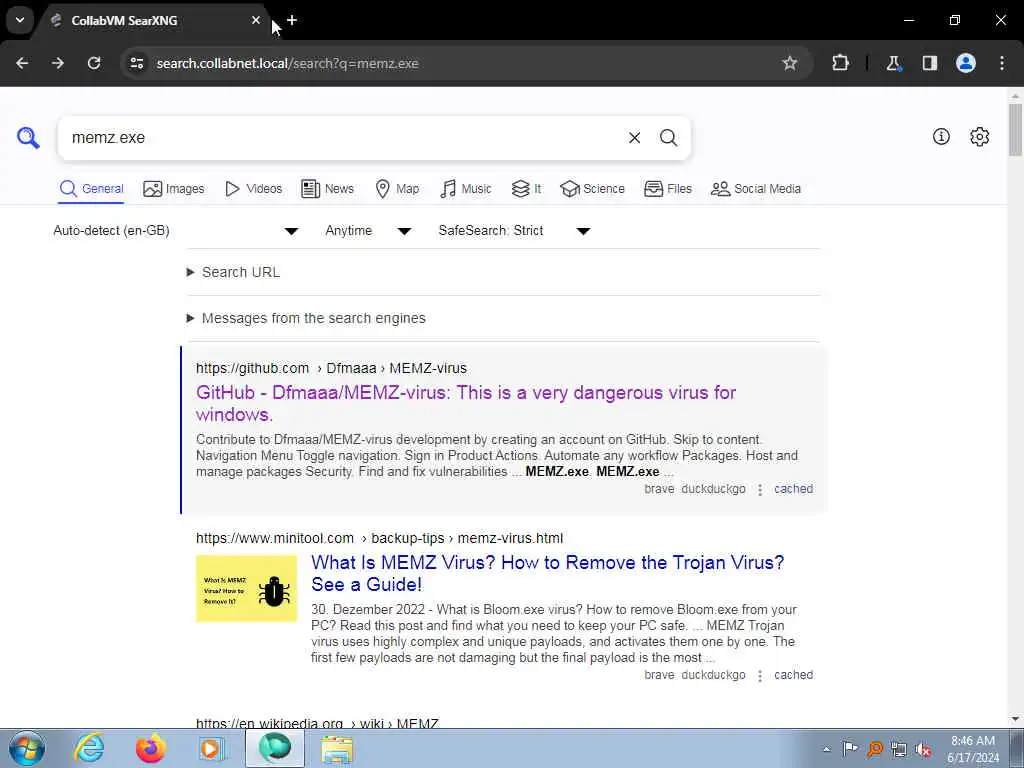
Task: Click the SearXNG magnifier logo
Action: pos(28,138)
